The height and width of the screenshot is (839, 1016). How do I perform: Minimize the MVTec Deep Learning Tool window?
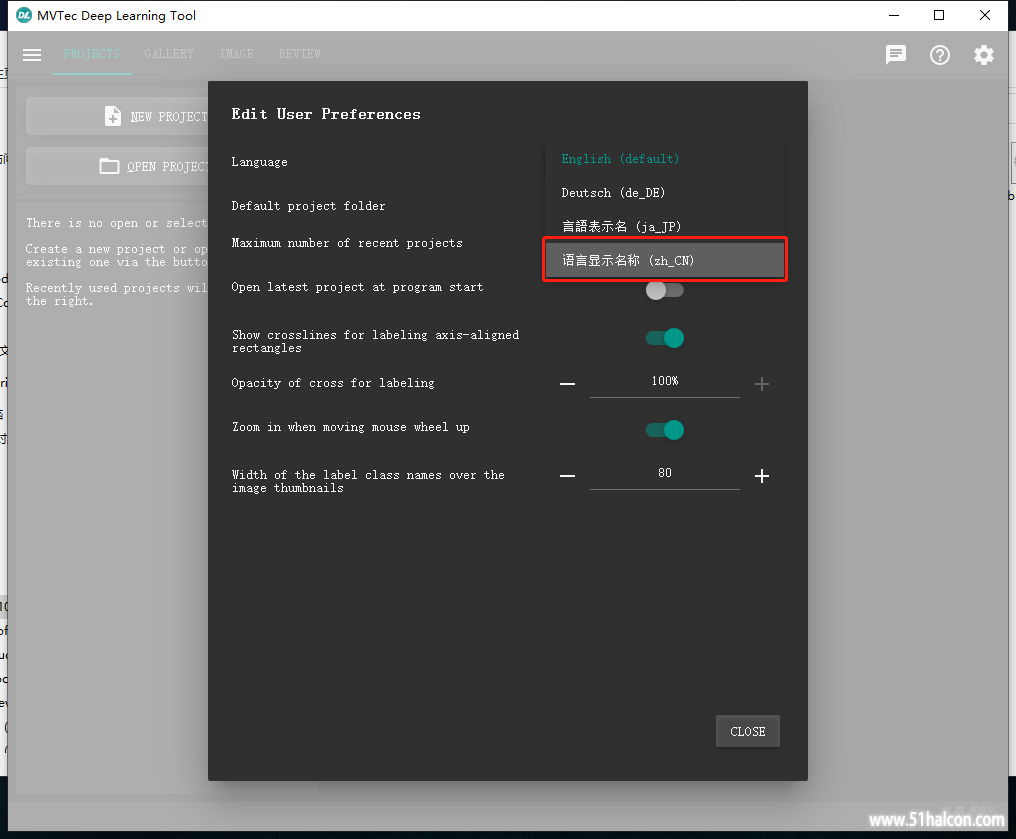point(894,16)
